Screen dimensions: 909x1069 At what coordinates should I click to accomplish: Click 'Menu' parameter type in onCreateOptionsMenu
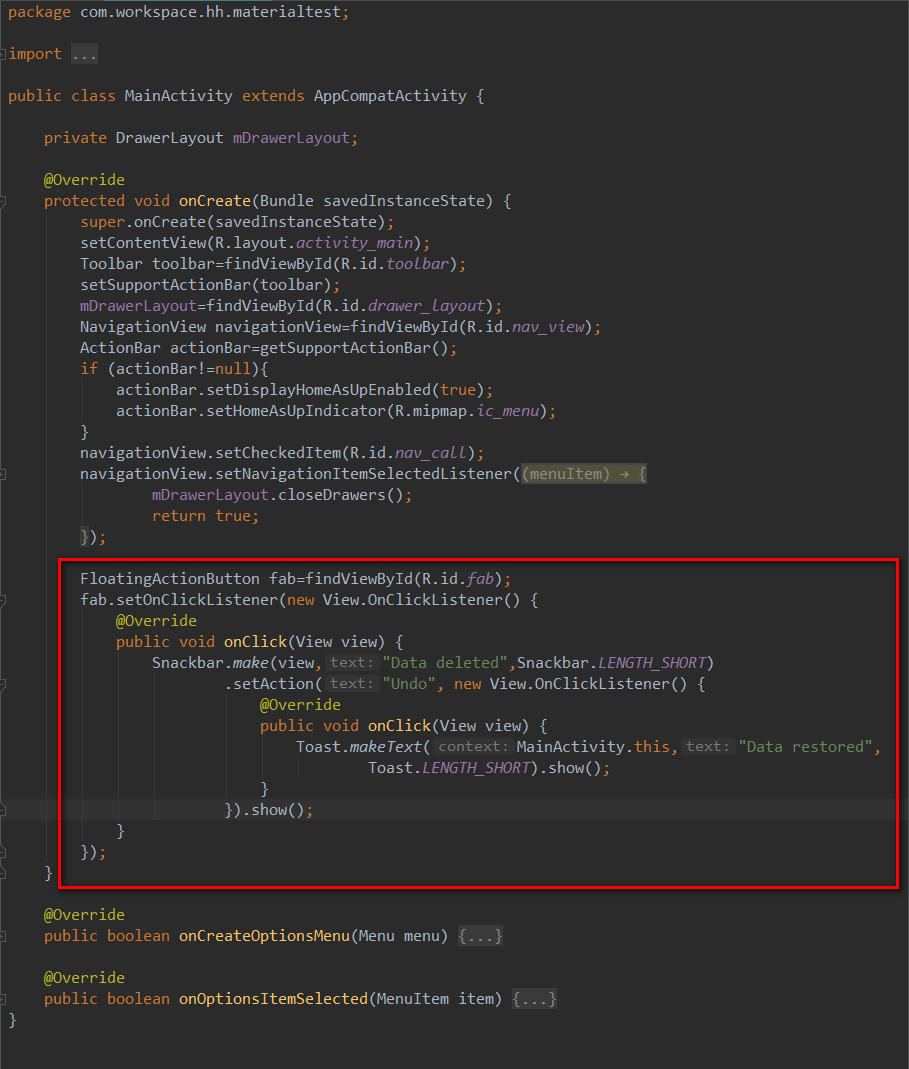coord(377,936)
